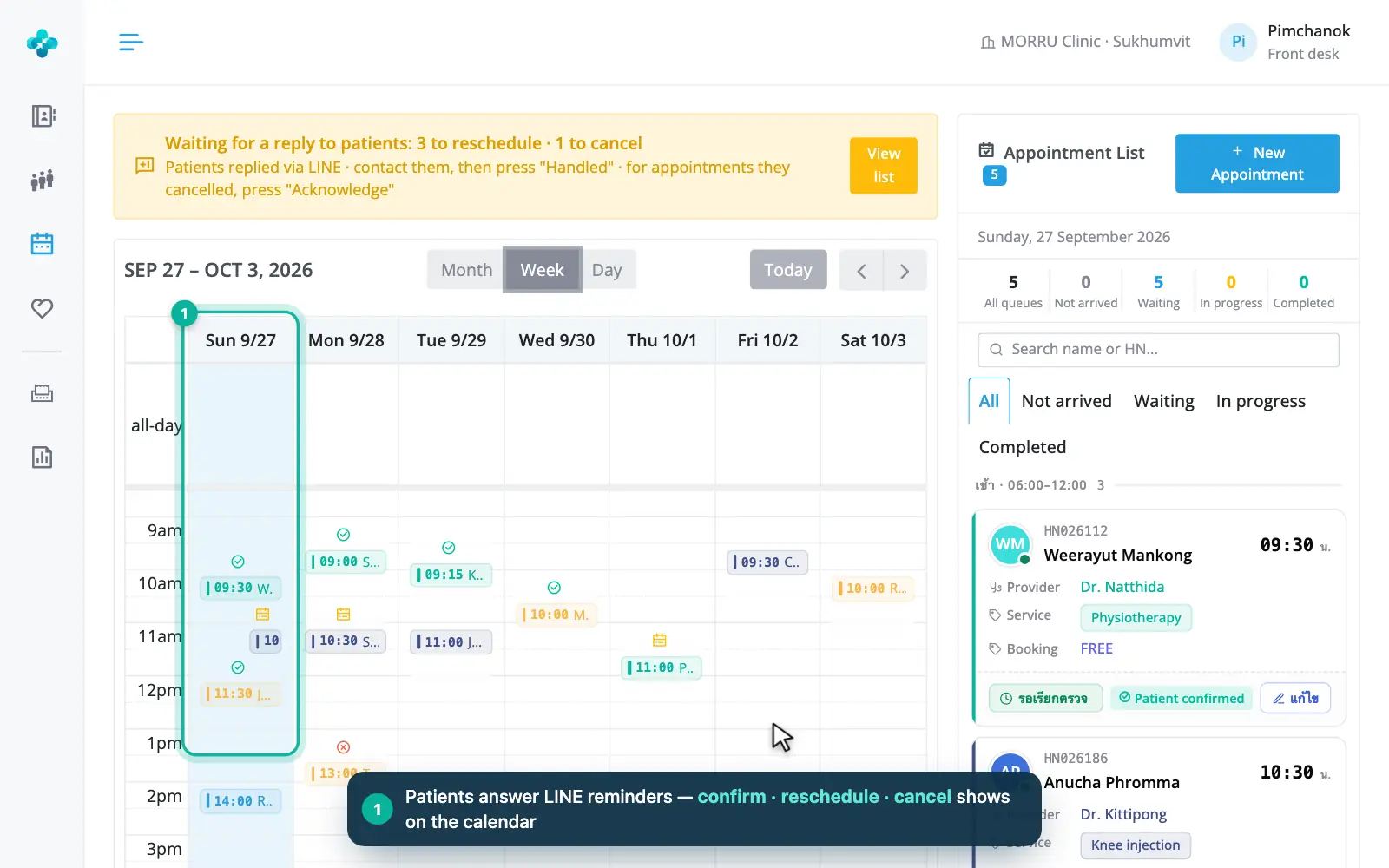Select the Completed filter tab
Image resolution: width=1389 pixels, height=868 pixels.
pos(1023,447)
